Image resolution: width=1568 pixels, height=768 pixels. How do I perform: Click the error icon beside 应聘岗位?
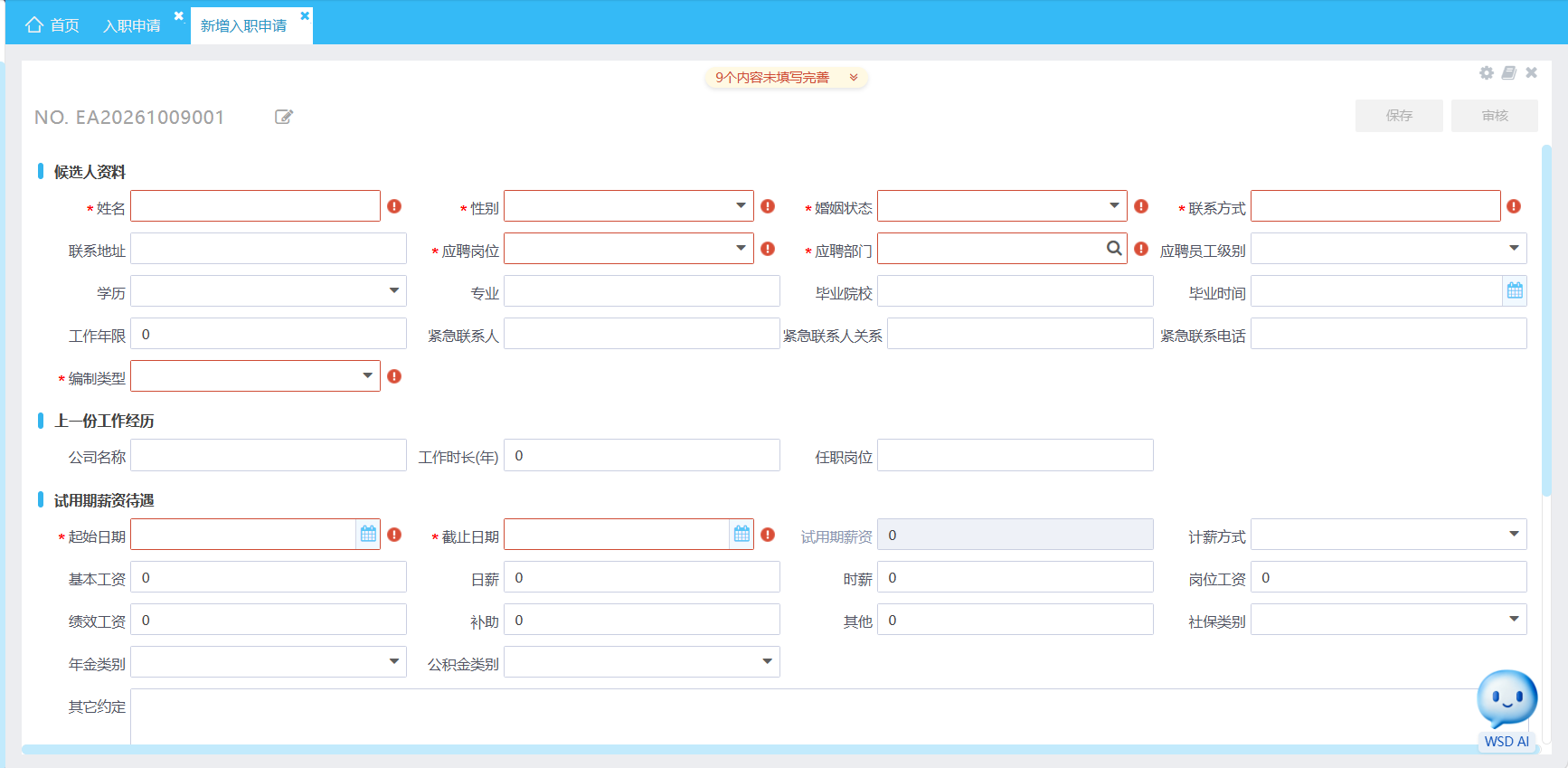[x=768, y=249]
